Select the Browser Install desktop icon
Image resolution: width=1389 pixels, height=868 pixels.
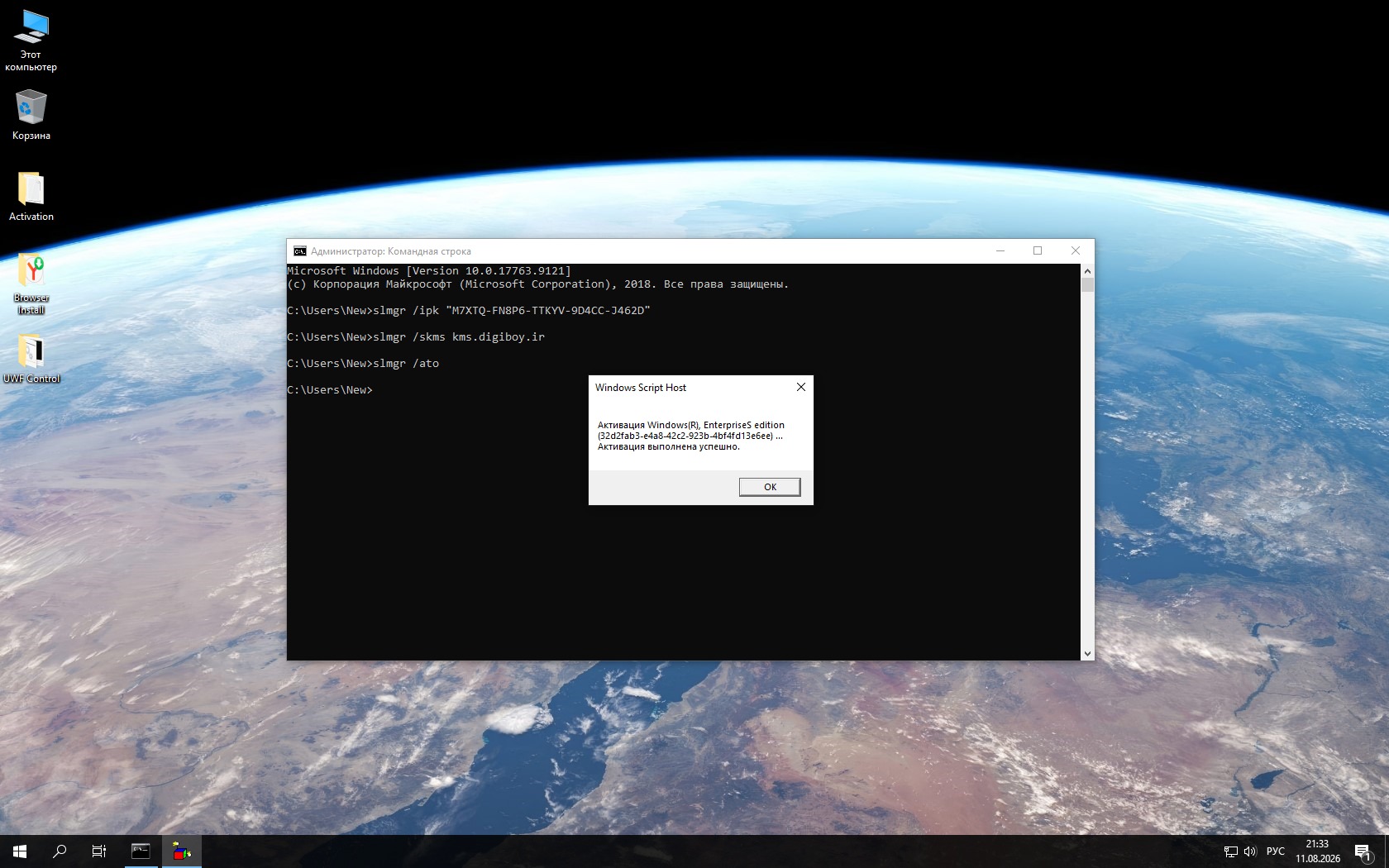pyautogui.click(x=31, y=284)
